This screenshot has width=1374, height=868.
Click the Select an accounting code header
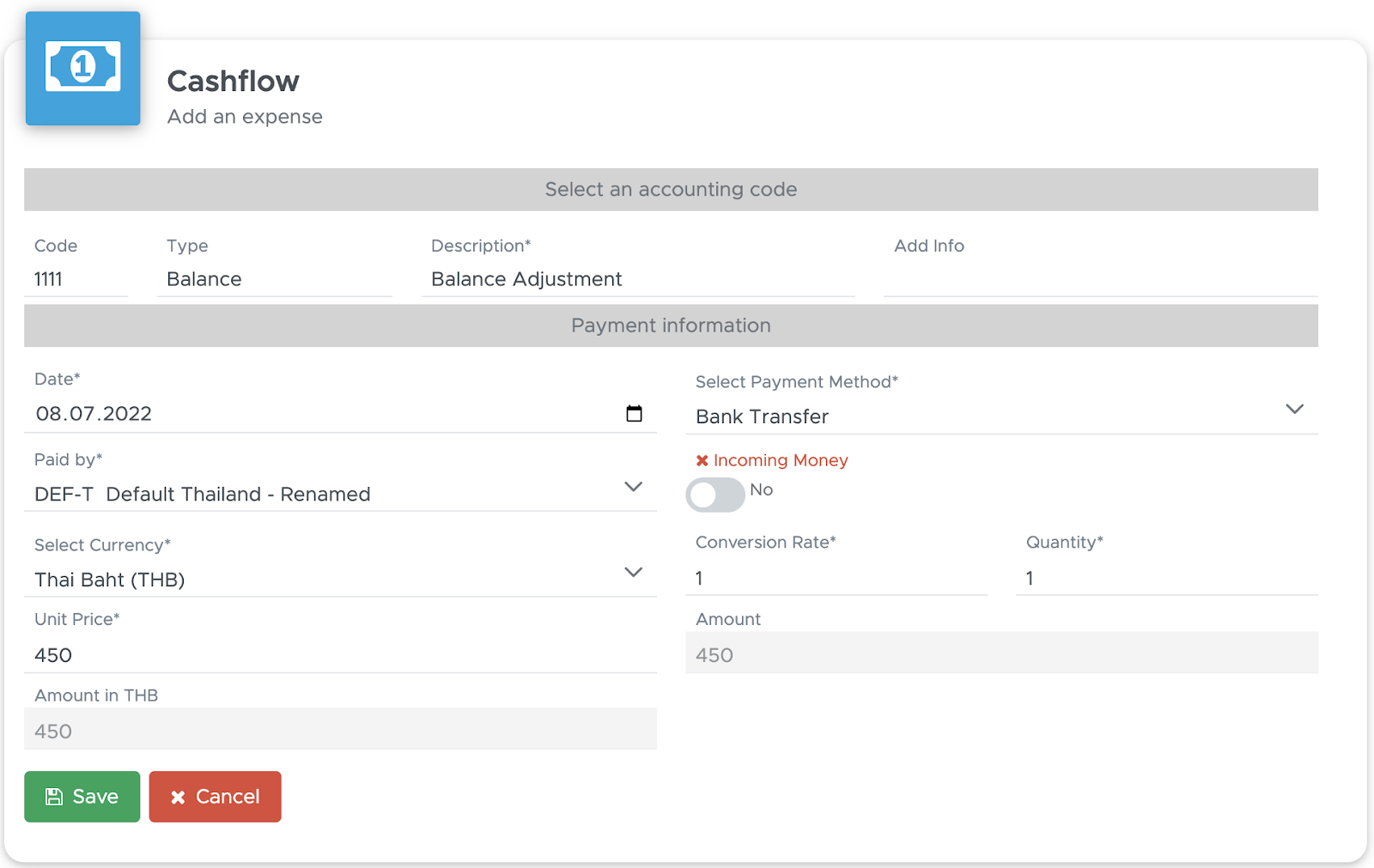pyautogui.click(x=671, y=190)
